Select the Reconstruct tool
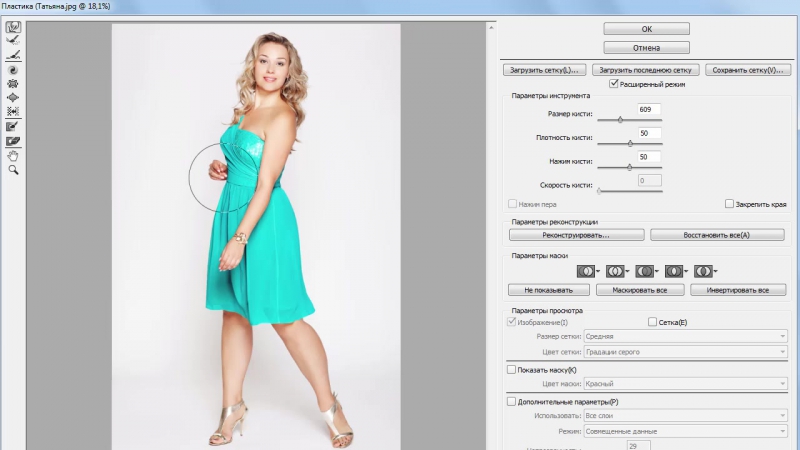The width and height of the screenshot is (800, 450). click(13, 41)
